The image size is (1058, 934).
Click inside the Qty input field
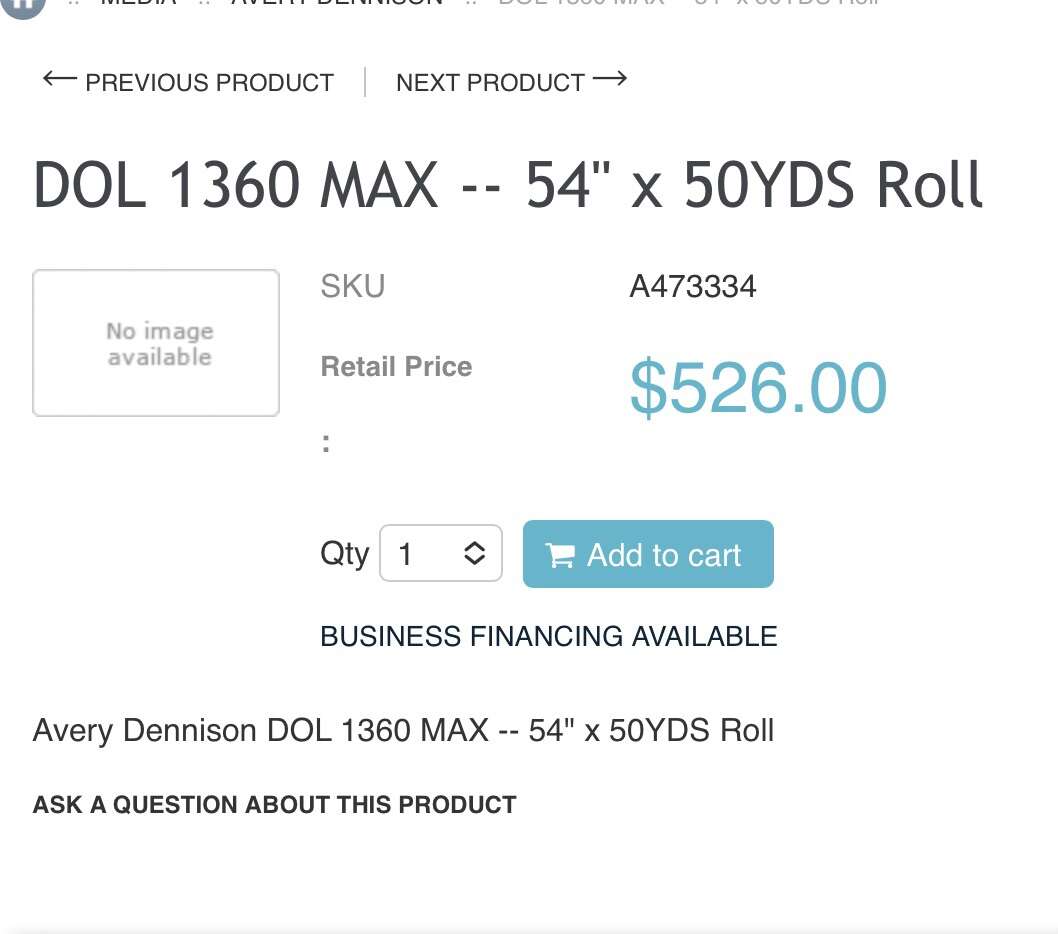420,553
